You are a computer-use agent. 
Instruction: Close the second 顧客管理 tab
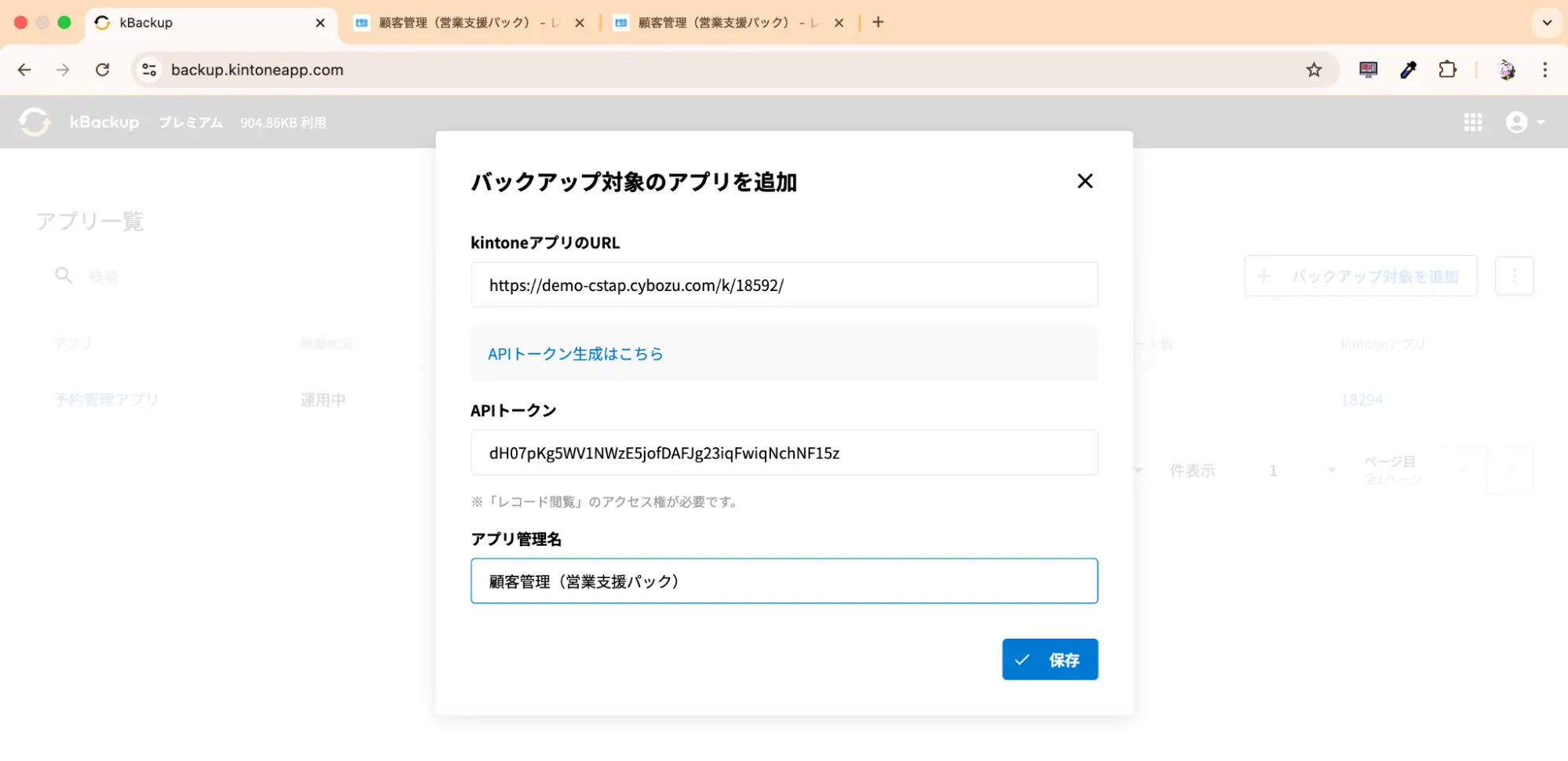(x=580, y=23)
